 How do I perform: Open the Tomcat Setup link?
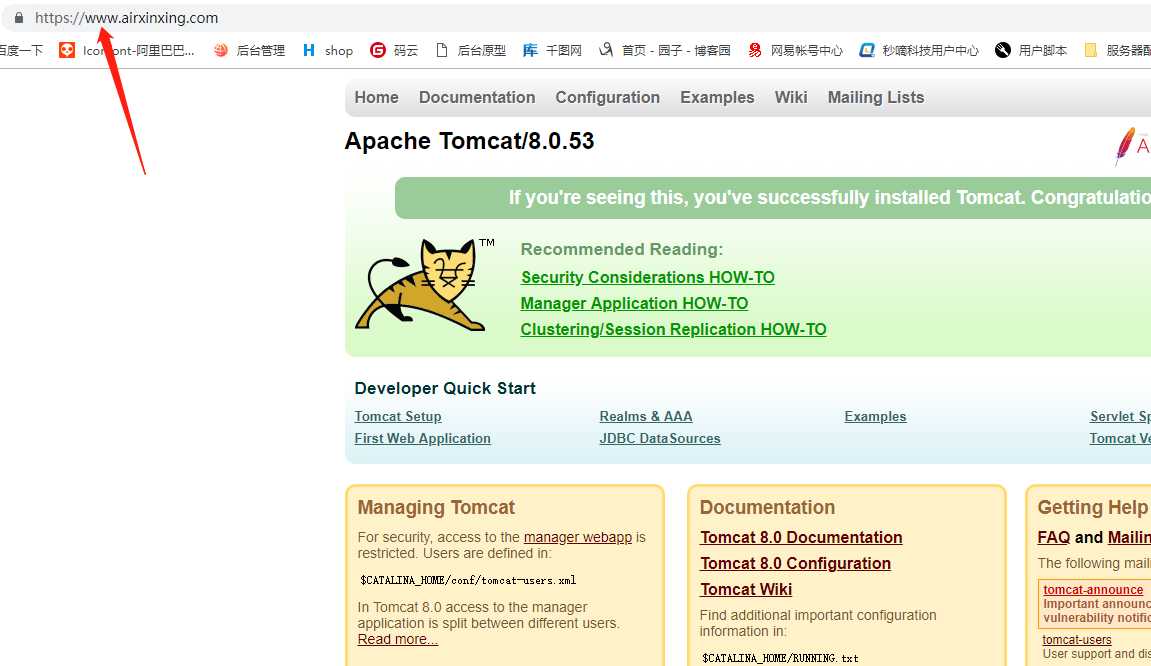tap(398, 416)
